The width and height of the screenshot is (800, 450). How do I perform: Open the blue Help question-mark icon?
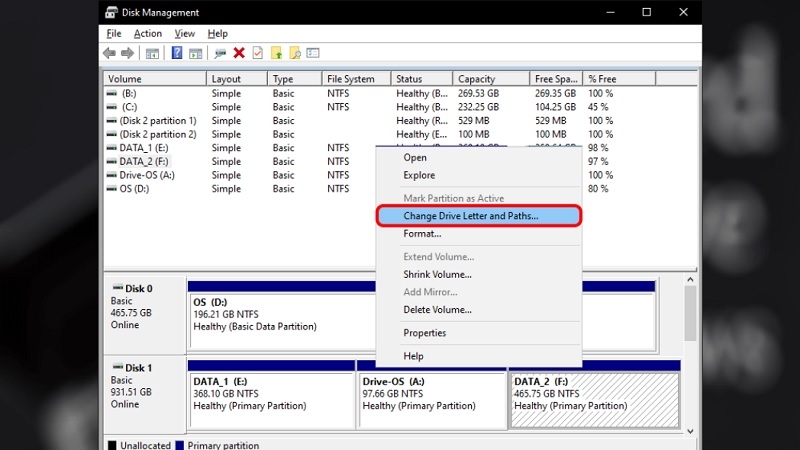(x=177, y=53)
